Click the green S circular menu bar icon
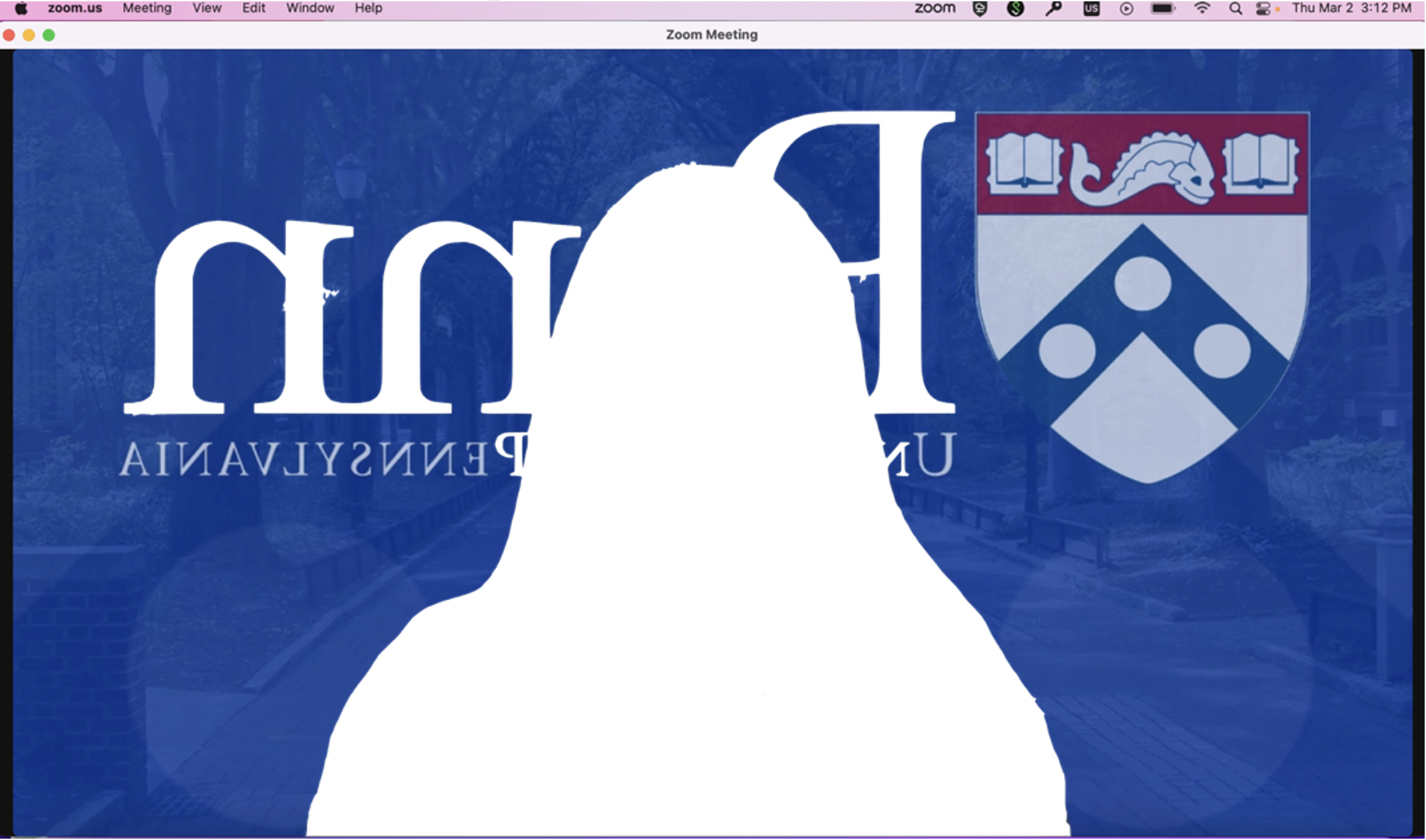The height and width of the screenshot is (840, 1426). coord(1015,9)
